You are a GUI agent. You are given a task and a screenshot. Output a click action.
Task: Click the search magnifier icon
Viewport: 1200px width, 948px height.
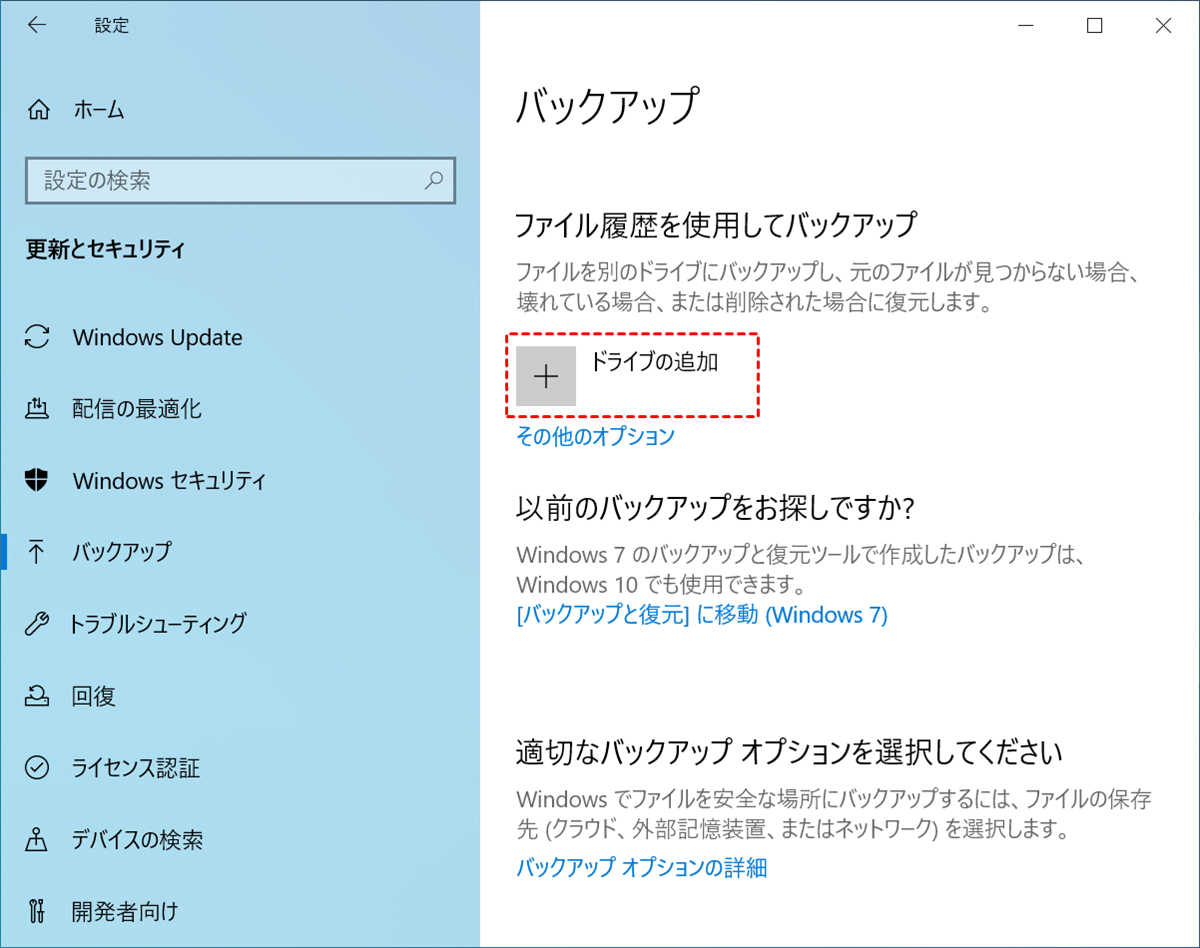tap(434, 181)
